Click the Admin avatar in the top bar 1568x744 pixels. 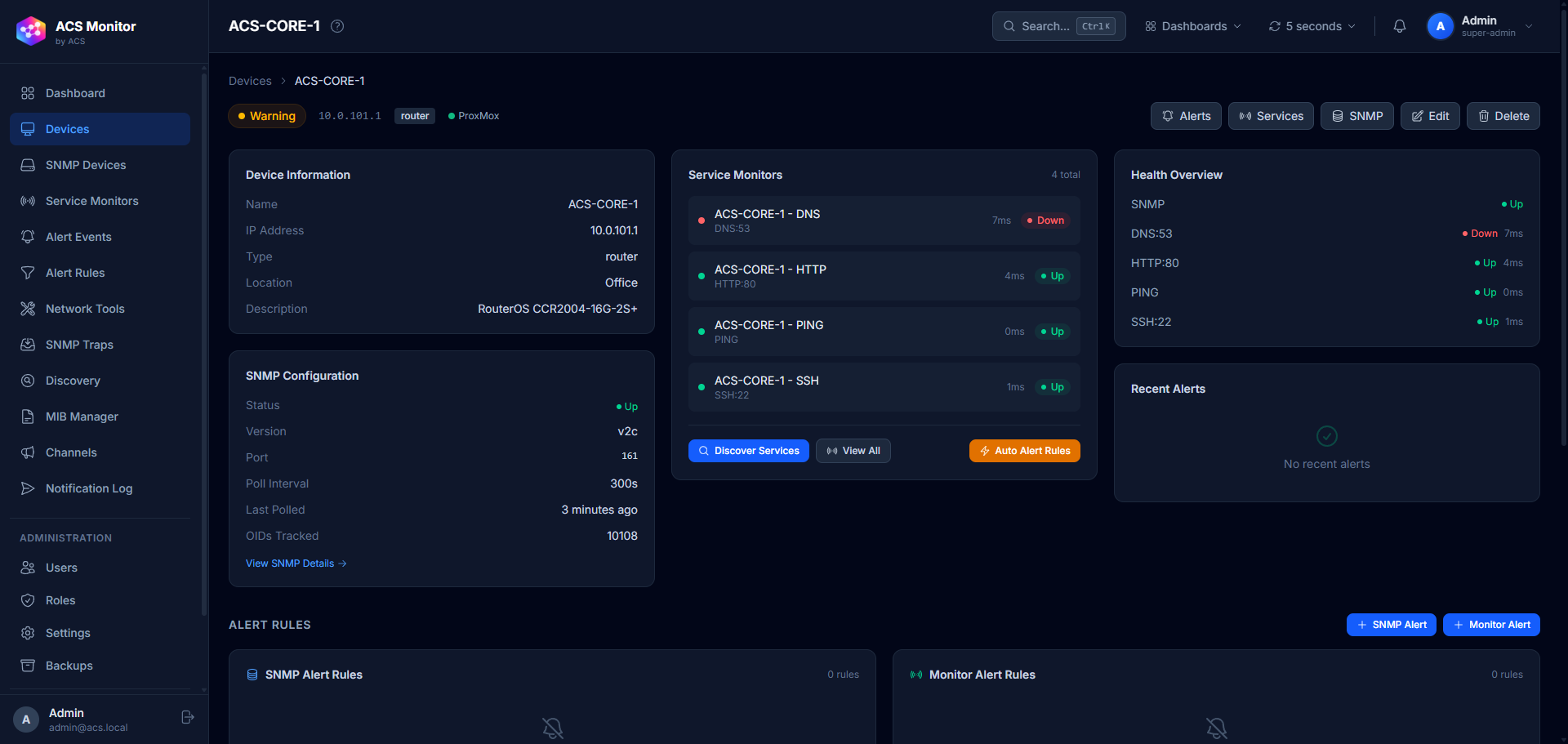tap(1441, 26)
